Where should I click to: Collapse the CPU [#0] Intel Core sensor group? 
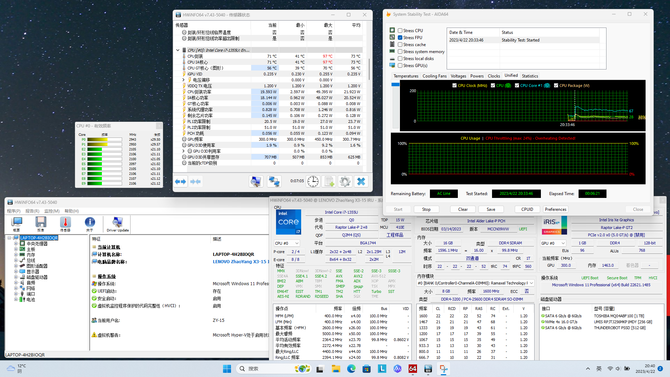[178, 50]
